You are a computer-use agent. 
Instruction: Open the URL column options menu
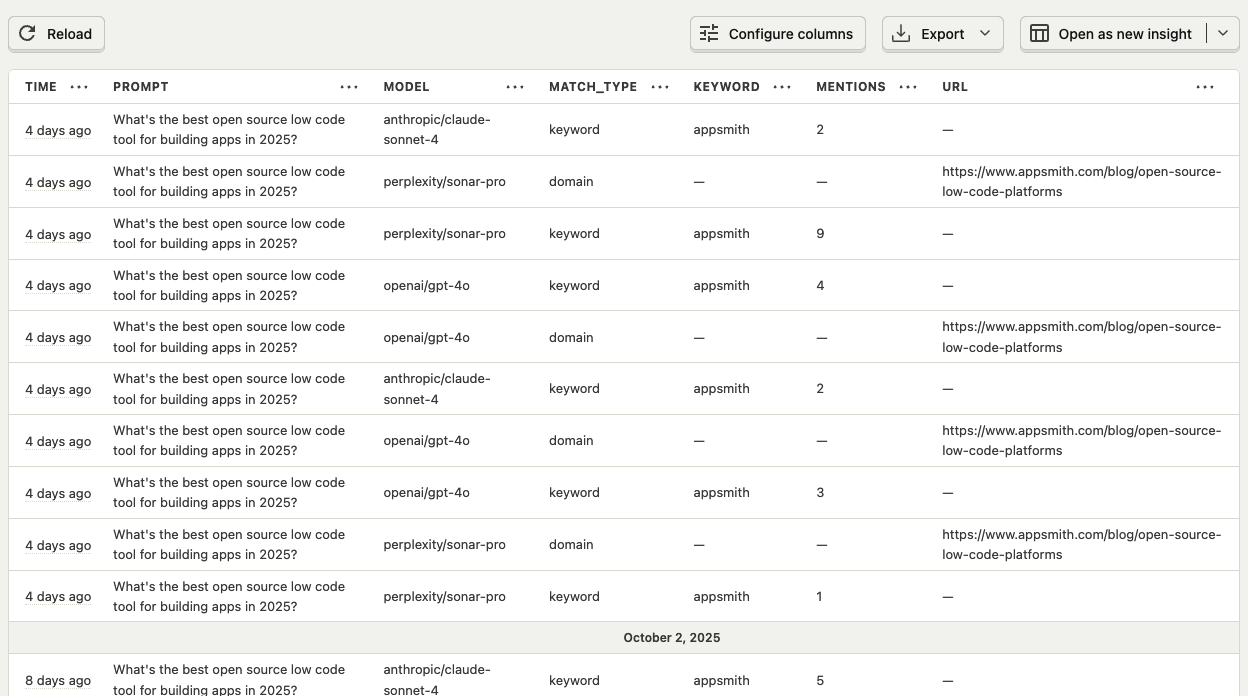[x=1205, y=87]
